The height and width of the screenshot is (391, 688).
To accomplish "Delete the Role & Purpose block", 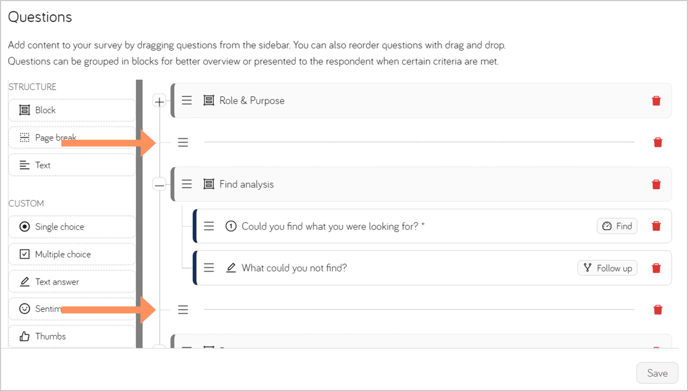I will point(656,100).
